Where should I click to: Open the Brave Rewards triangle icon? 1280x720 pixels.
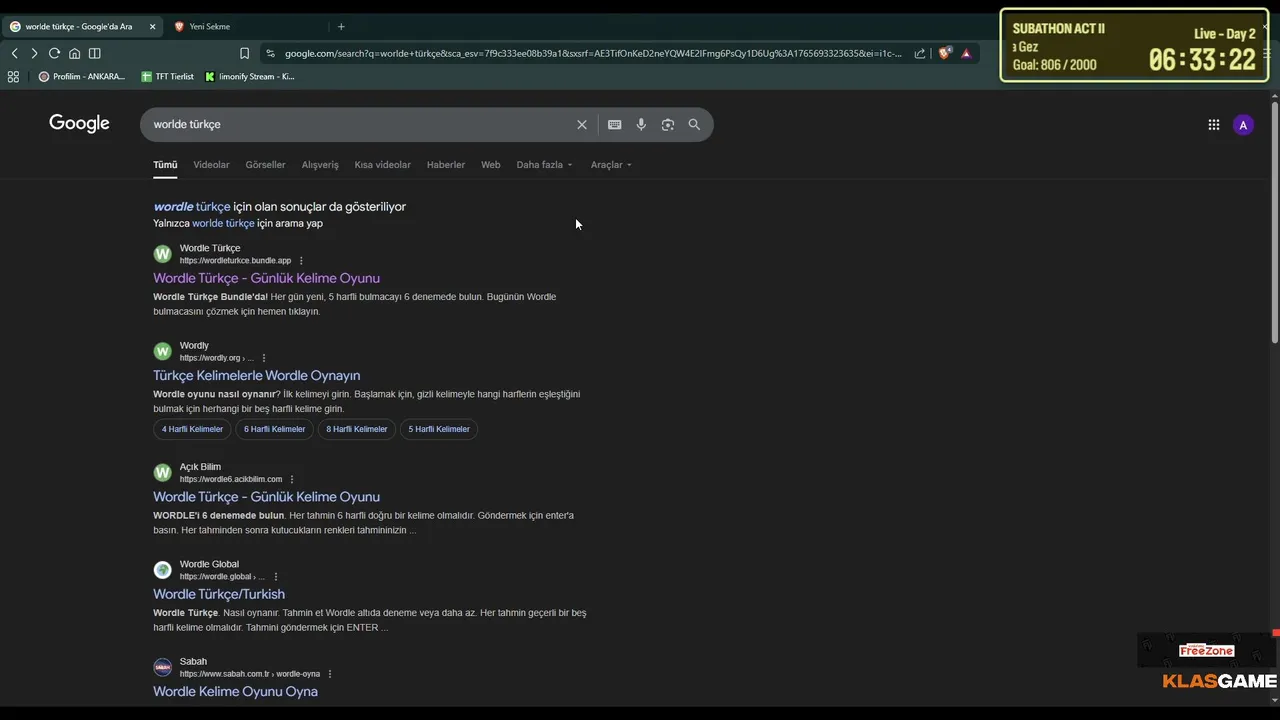pyautogui.click(x=966, y=53)
